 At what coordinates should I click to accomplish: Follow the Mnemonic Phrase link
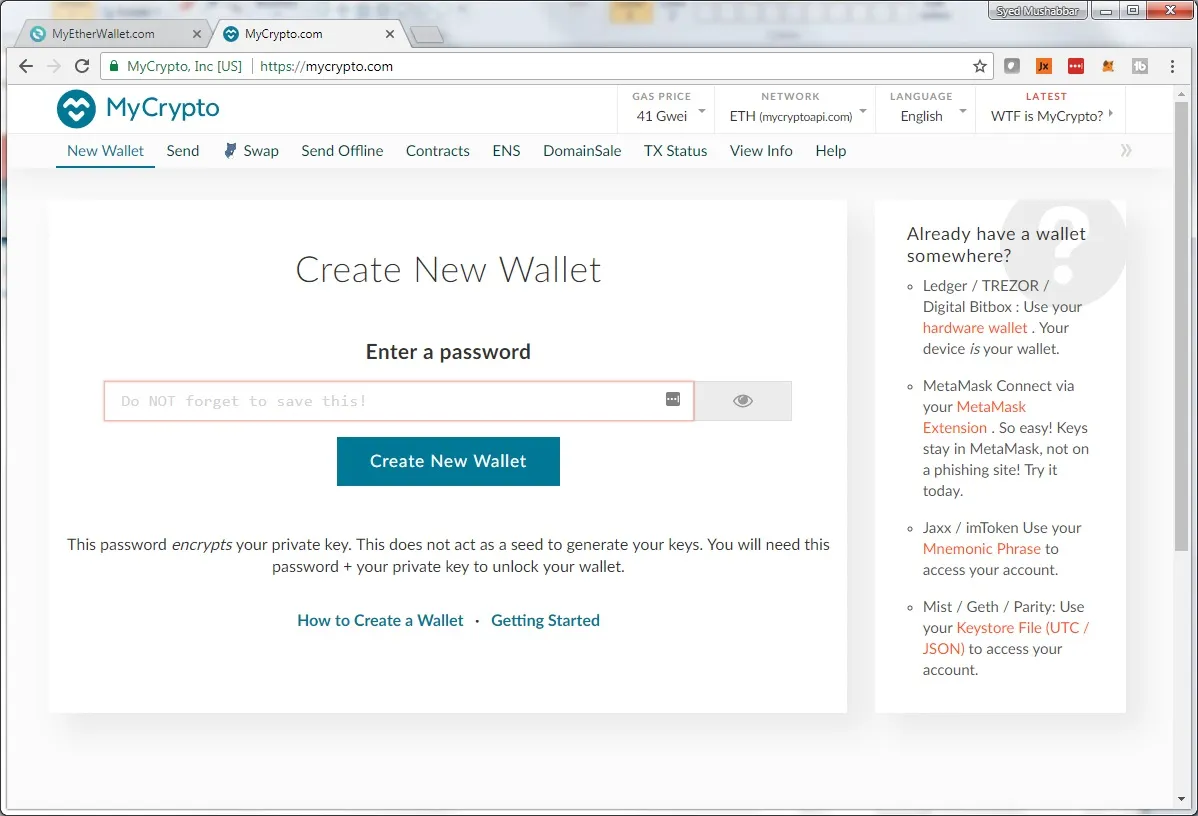[x=982, y=549]
